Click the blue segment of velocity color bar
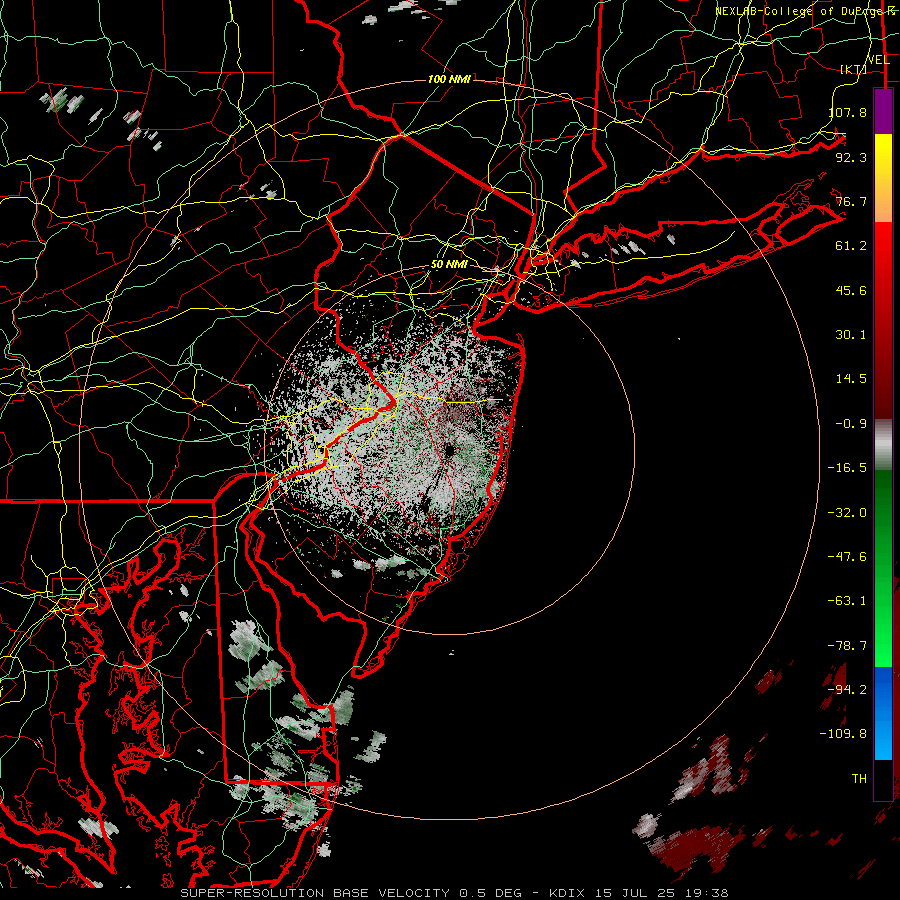Image resolution: width=900 pixels, height=900 pixels. tap(883, 712)
